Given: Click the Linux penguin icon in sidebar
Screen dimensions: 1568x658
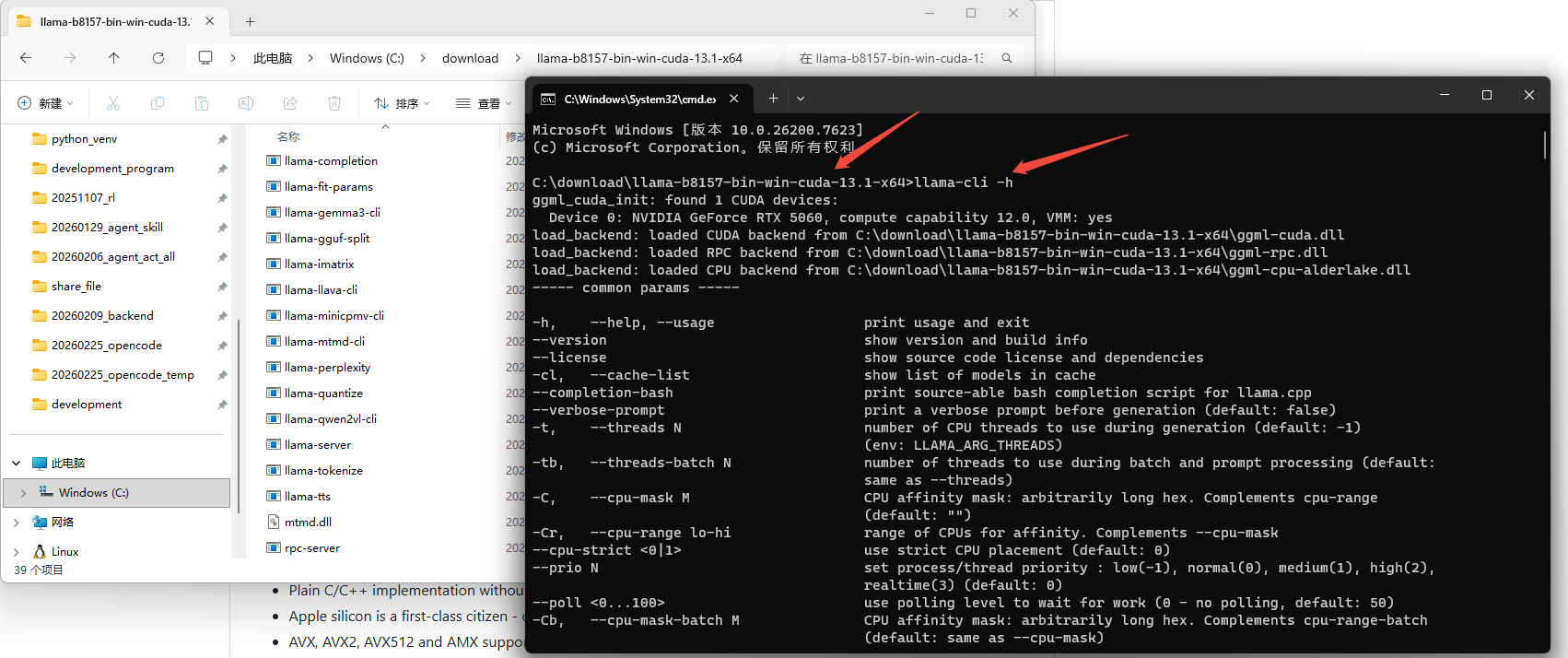Looking at the screenshot, I should pyautogui.click(x=40, y=551).
